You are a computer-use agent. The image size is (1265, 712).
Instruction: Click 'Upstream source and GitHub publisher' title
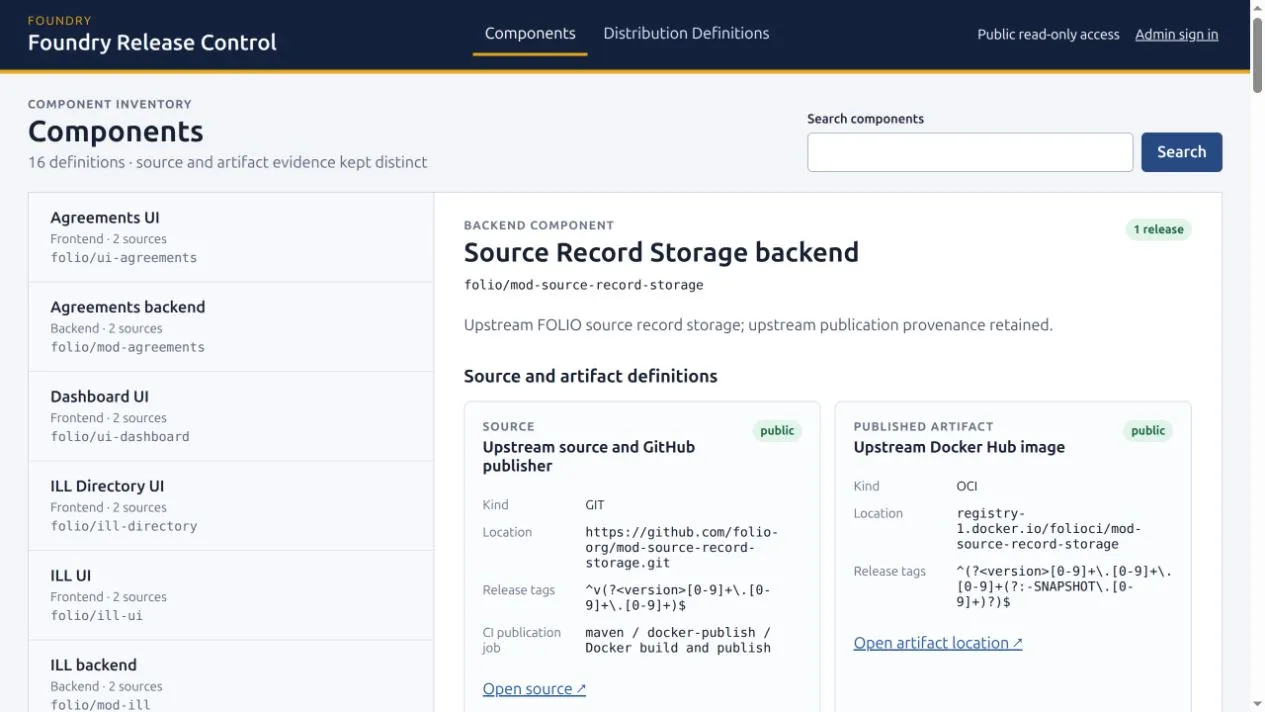click(589, 456)
